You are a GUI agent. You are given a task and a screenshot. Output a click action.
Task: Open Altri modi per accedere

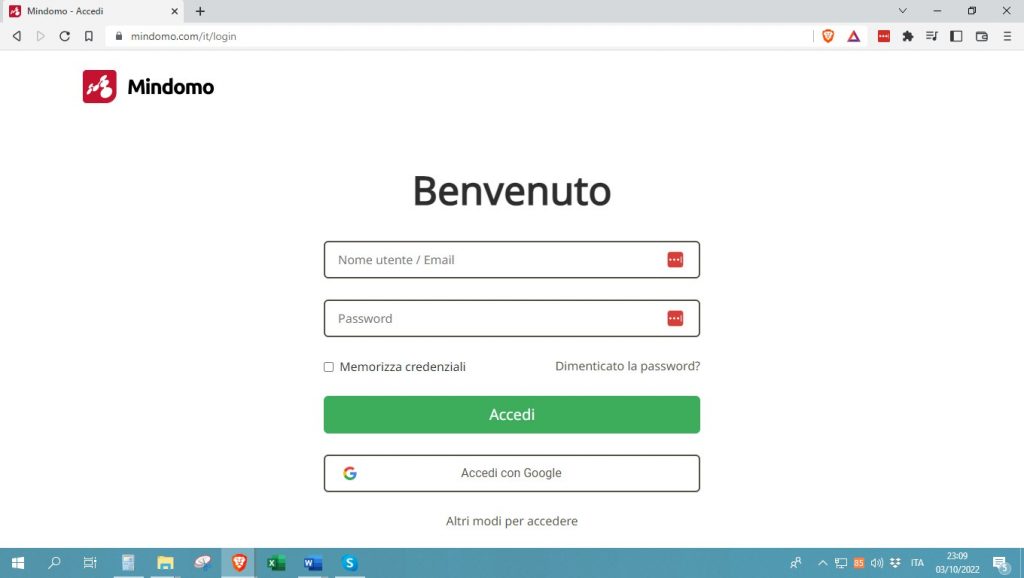coord(511,521)
